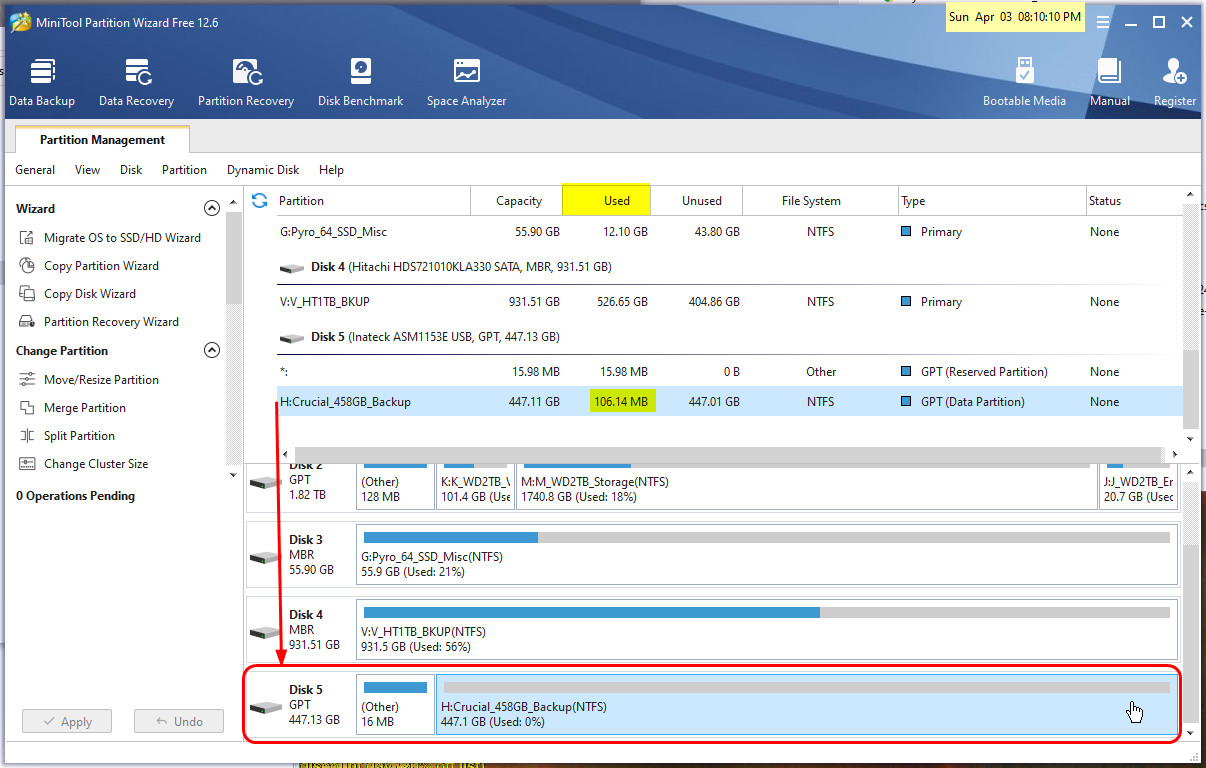Sort by the Partition column header

373,201
